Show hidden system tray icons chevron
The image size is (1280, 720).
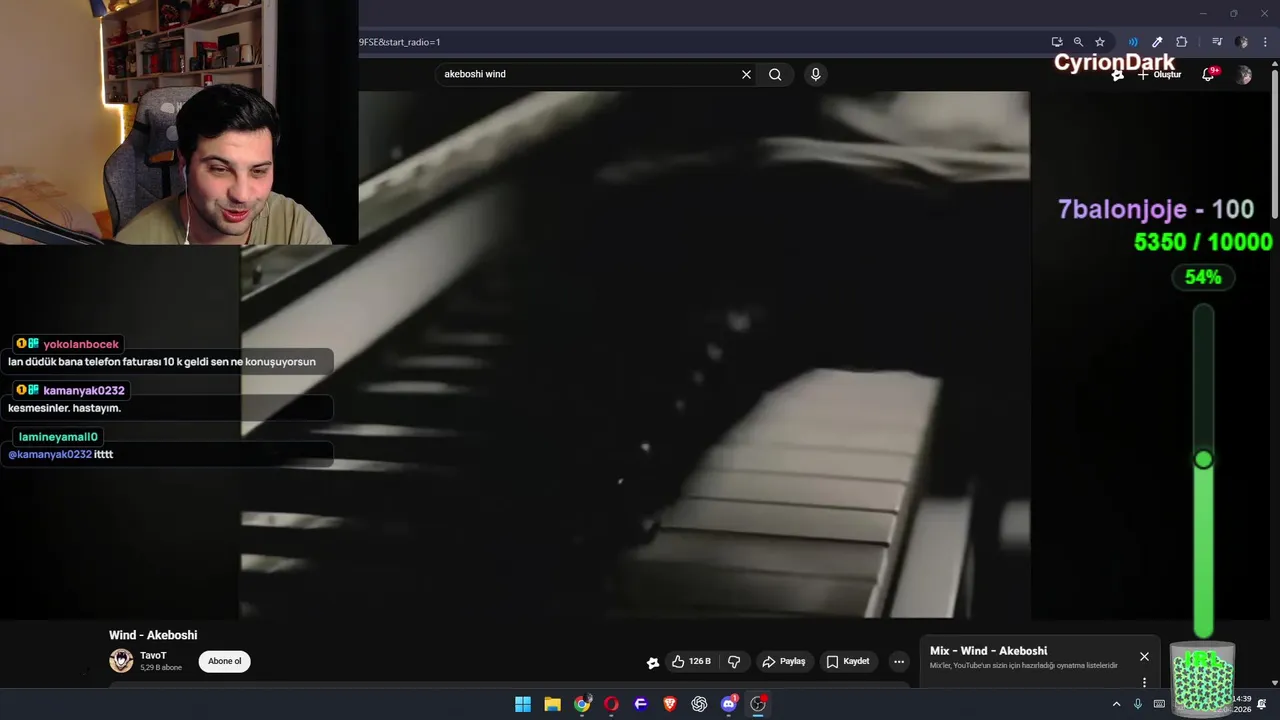[1116, 704]
